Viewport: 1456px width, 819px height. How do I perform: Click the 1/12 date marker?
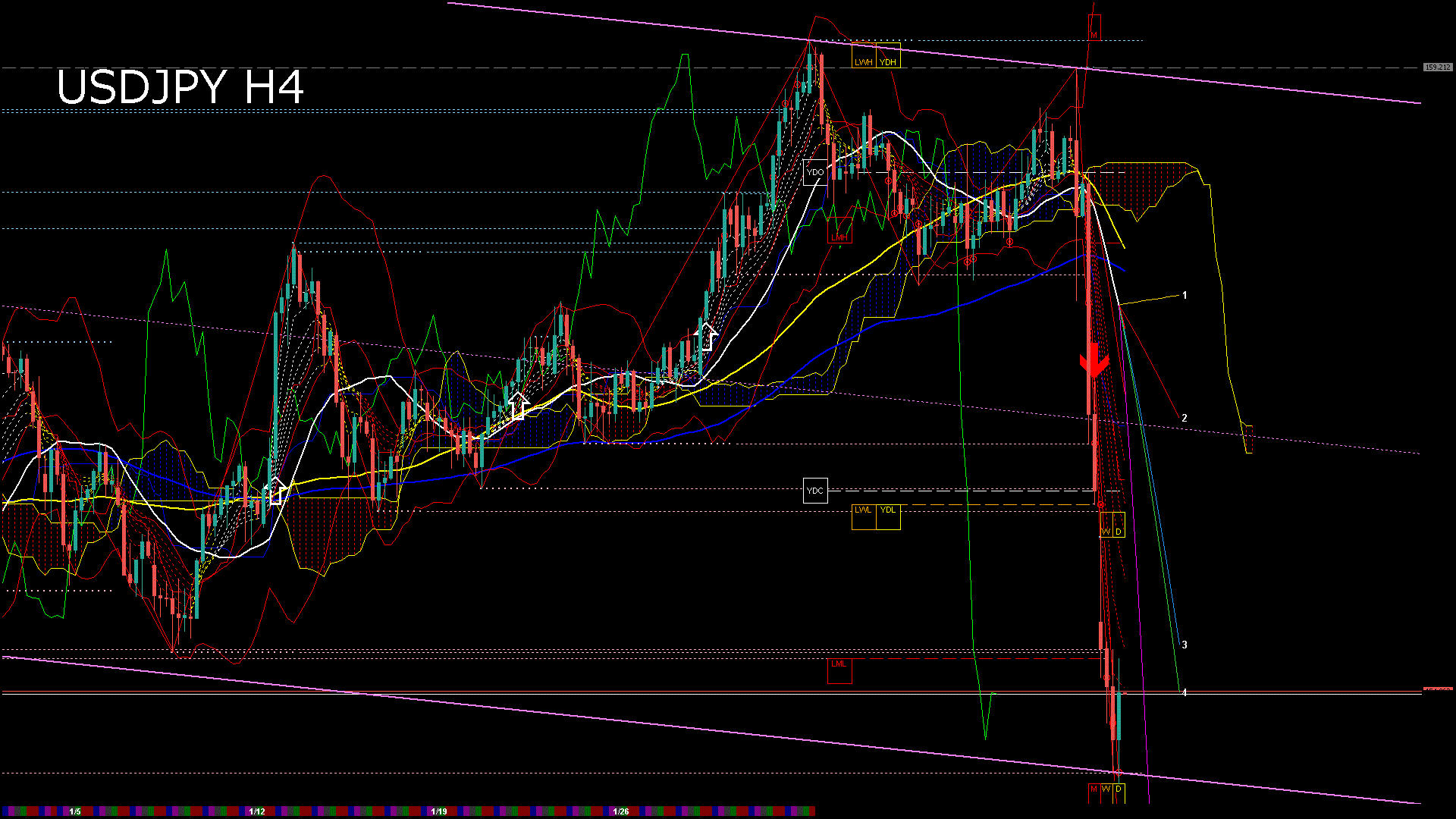pyautogui.click(x=257, y=811)
